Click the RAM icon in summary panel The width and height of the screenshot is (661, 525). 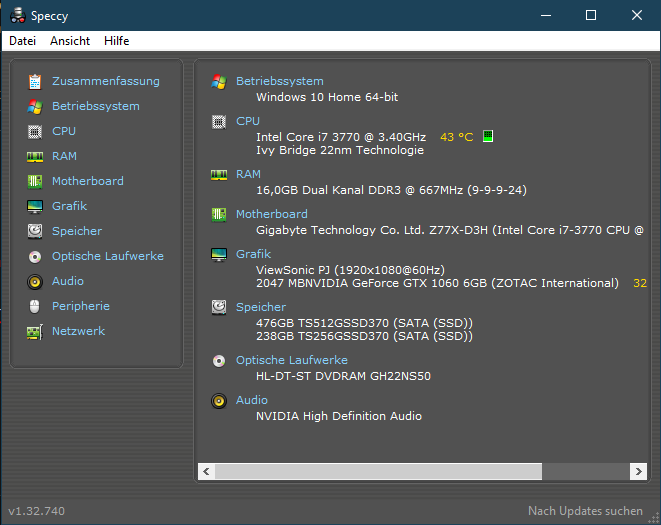point(219,175)
